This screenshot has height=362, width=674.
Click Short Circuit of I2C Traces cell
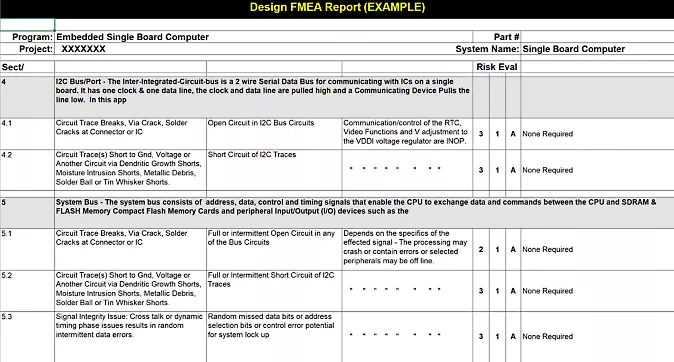coord(274,170)
